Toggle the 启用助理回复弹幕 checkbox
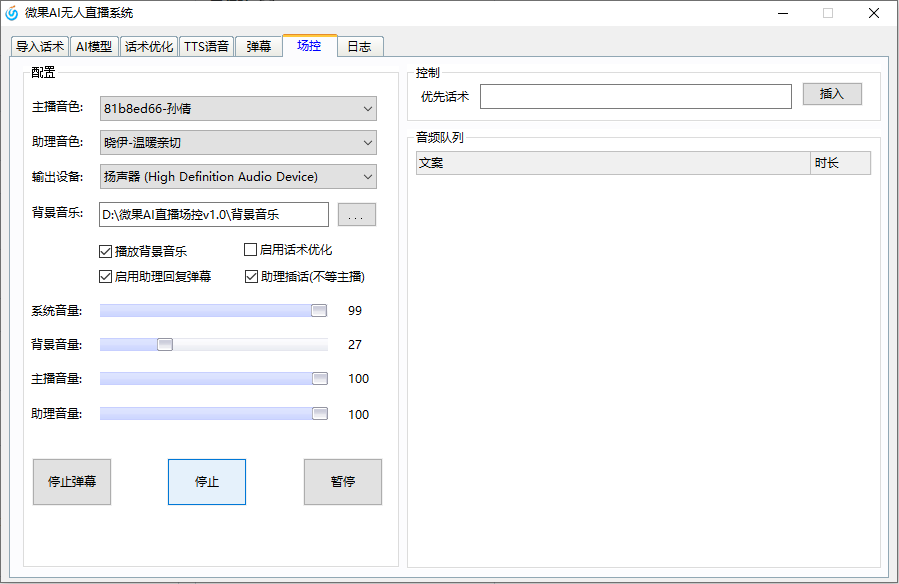 click(106, 277)
